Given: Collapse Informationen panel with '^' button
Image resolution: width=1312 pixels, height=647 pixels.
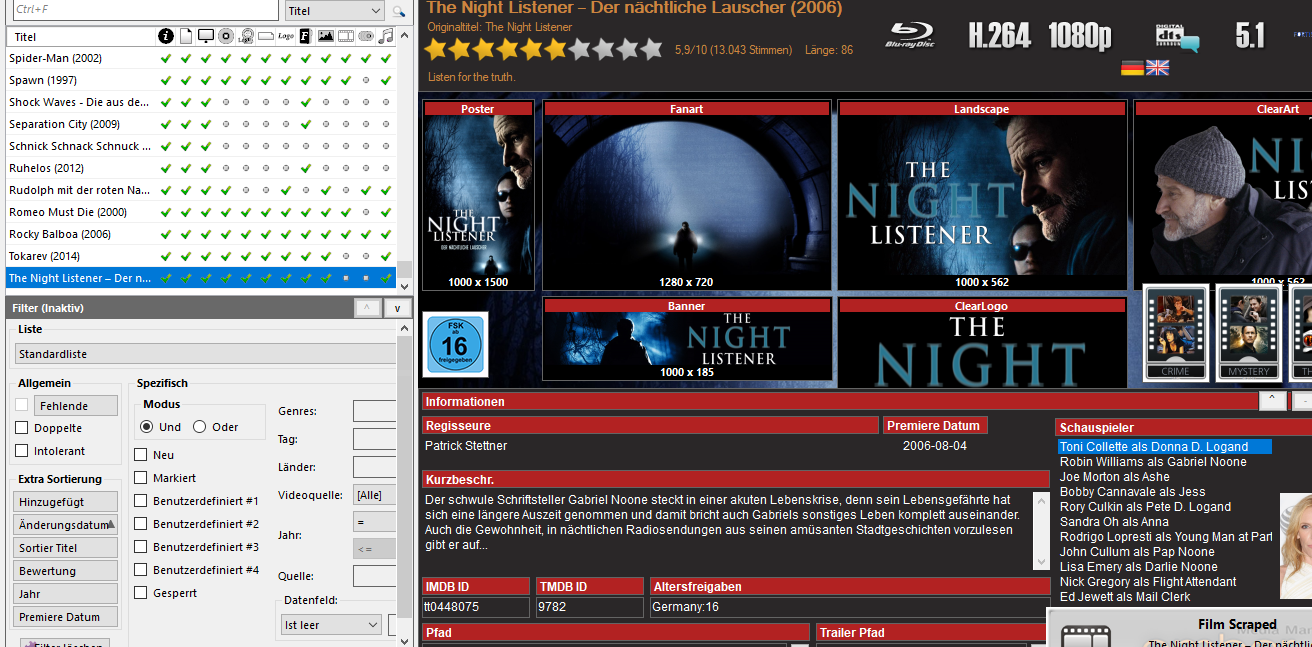Looking at the screenshot, I should [x=1272, y=401].
